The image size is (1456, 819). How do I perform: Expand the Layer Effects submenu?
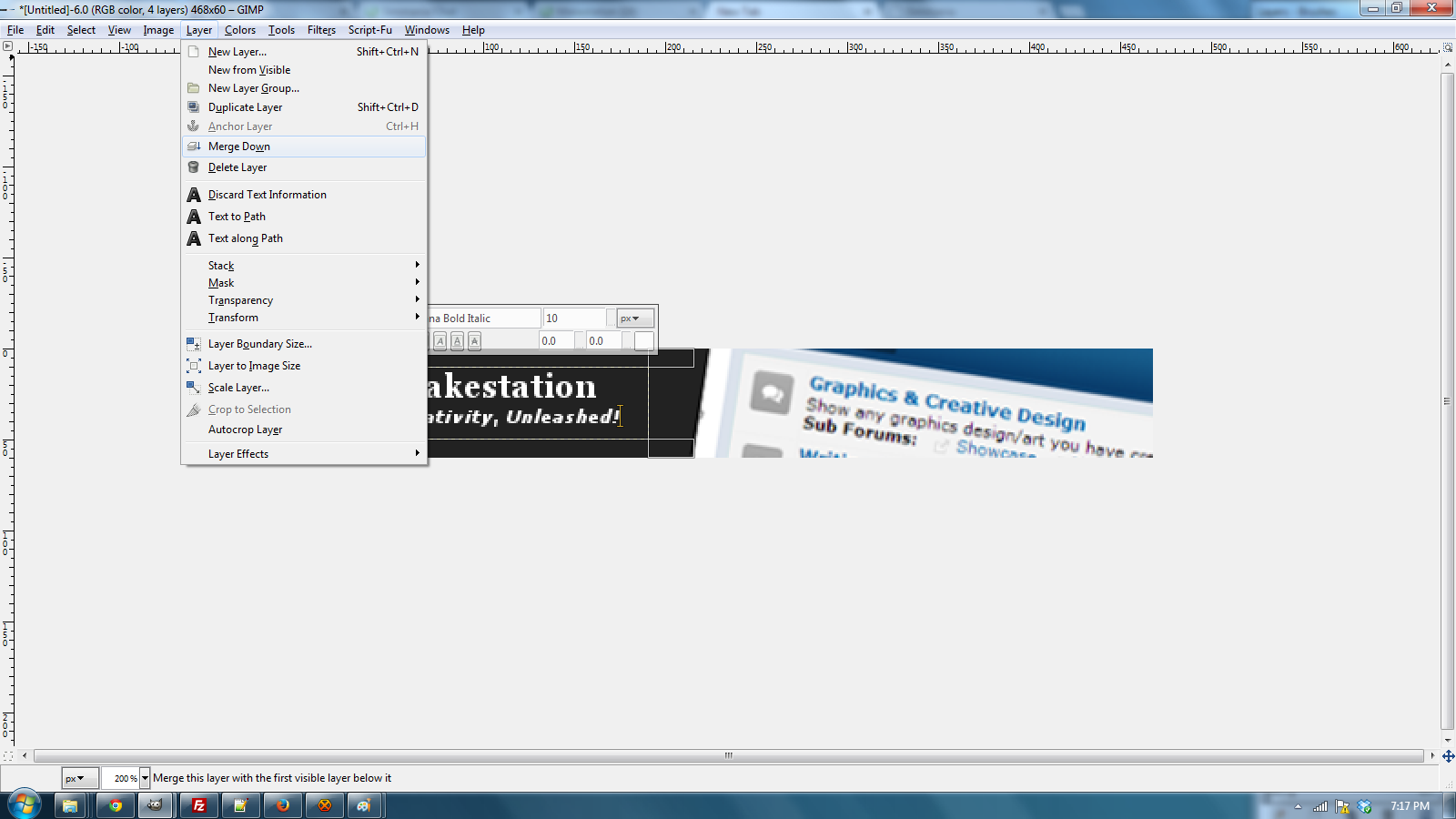(304, 454)
